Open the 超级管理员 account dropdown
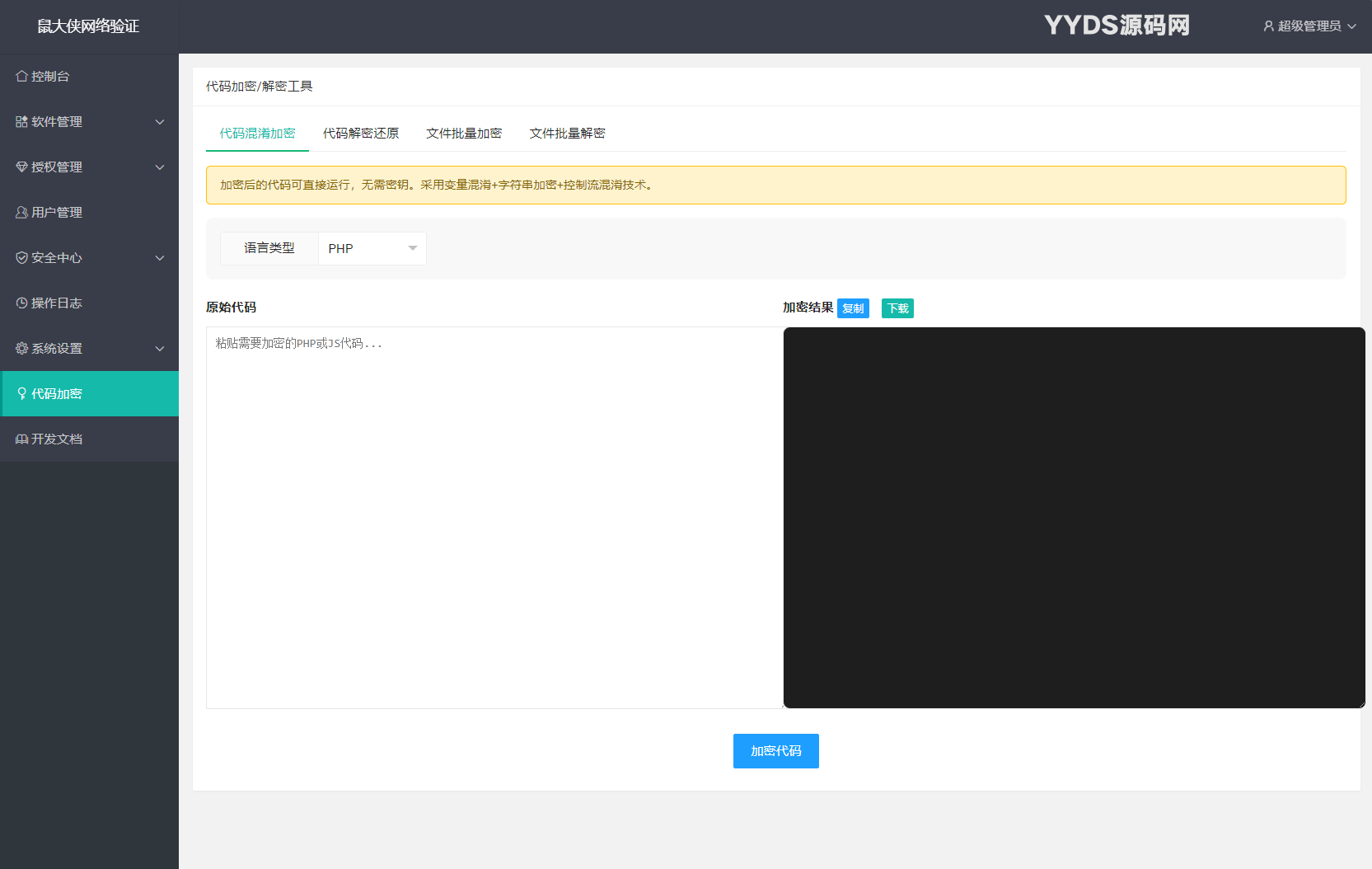This screenshot has width=1372, height=869. point(1309,26)
